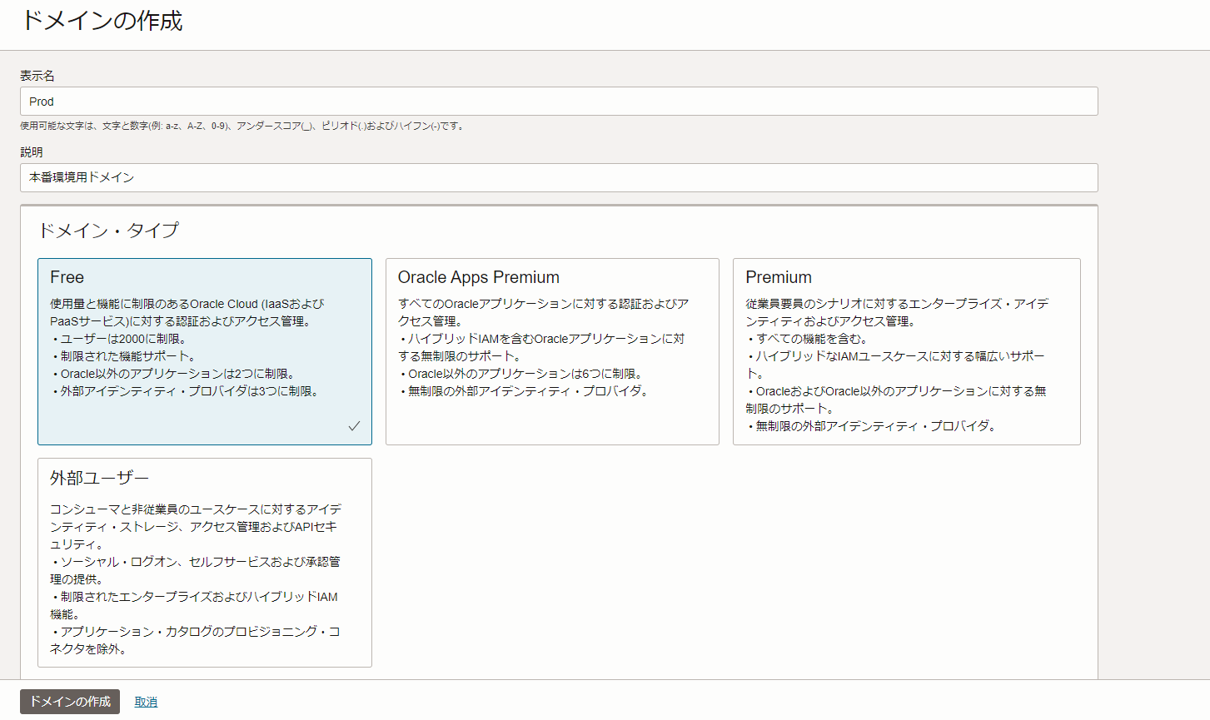1210x720 pixels.
Task: Click text ユーザーは2000に制限
Action: pos(123,340)
